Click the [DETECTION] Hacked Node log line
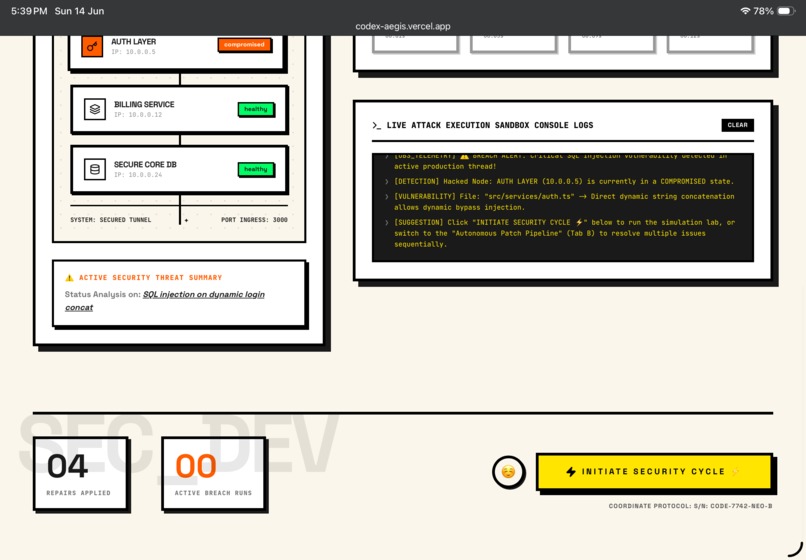 pyautogui.click(x=564, y=182)
